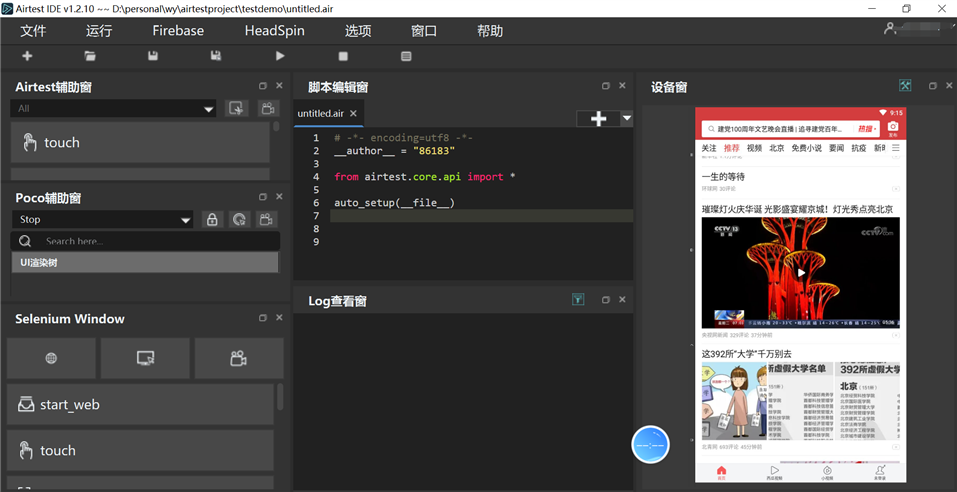The width and height of the screenshot is (957, 492).
Task: Close the untitled.air tab
Action: (x=353, y=114)
